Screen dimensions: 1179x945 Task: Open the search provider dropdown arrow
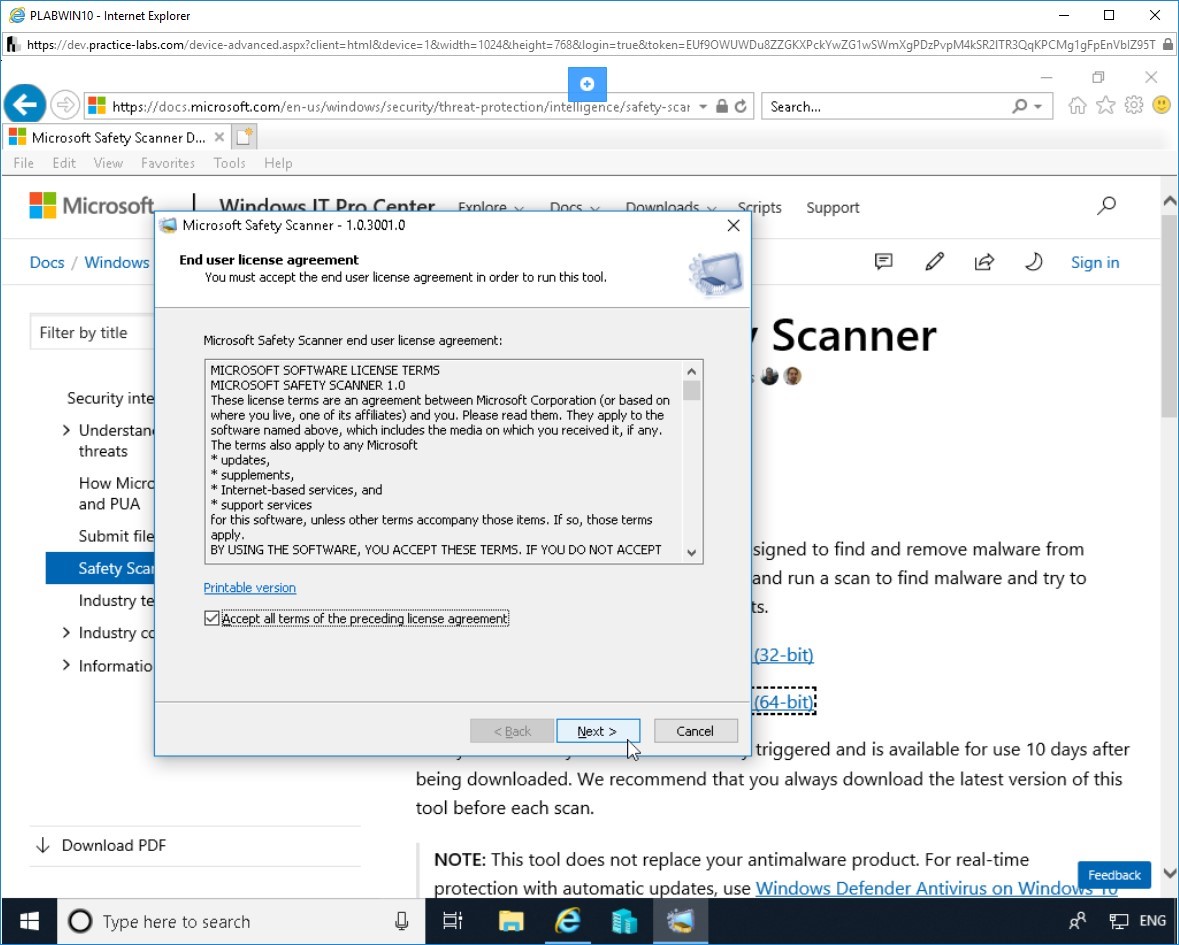tap(1038, 107)
